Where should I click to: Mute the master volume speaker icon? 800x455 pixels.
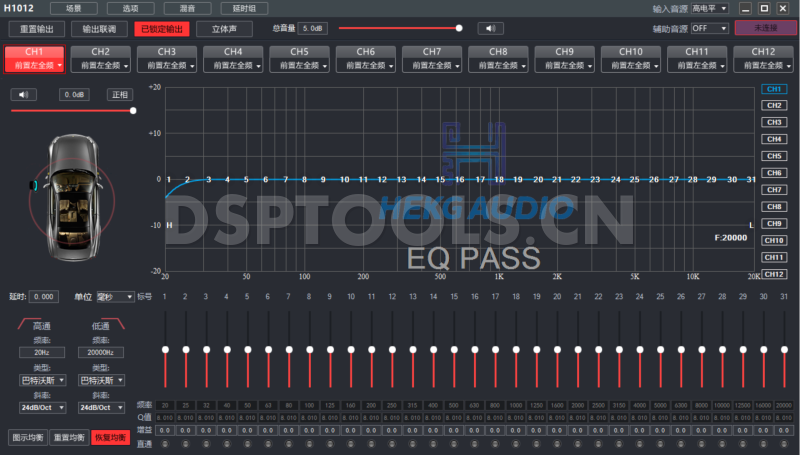tap(490, 29)
